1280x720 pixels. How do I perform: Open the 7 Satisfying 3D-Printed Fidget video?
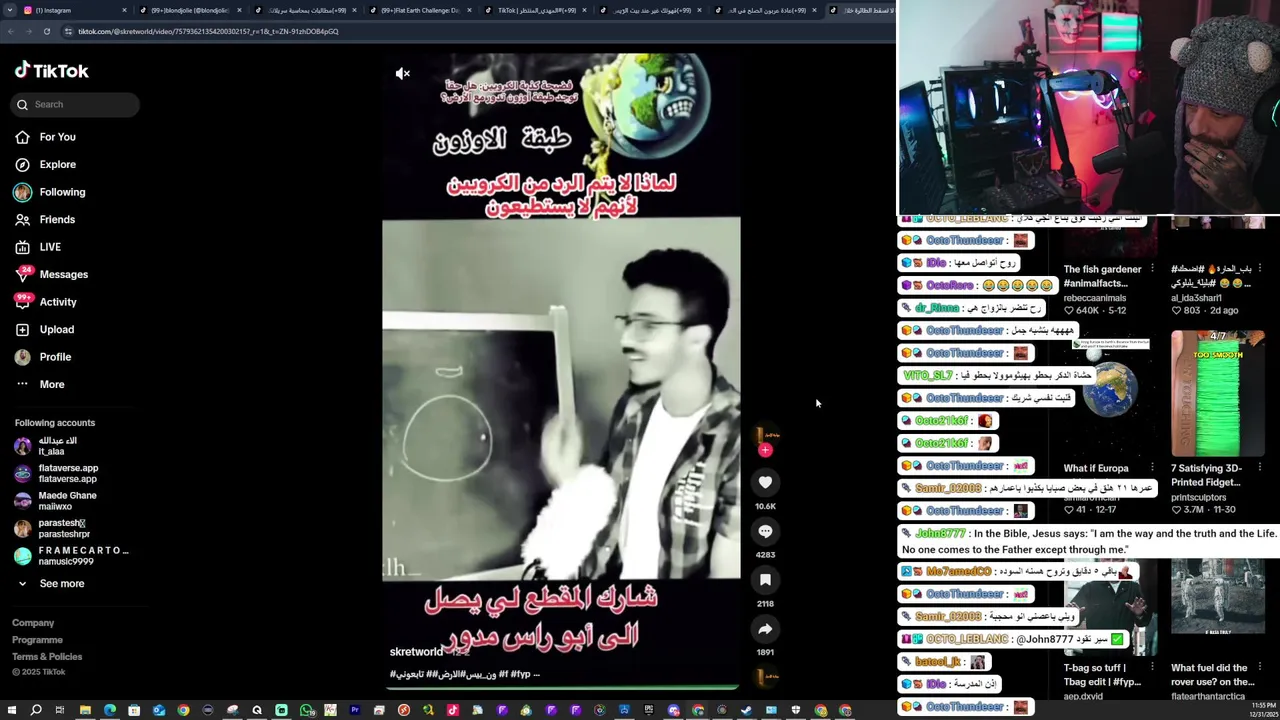pyautogui.click(x=1218, y=393)
